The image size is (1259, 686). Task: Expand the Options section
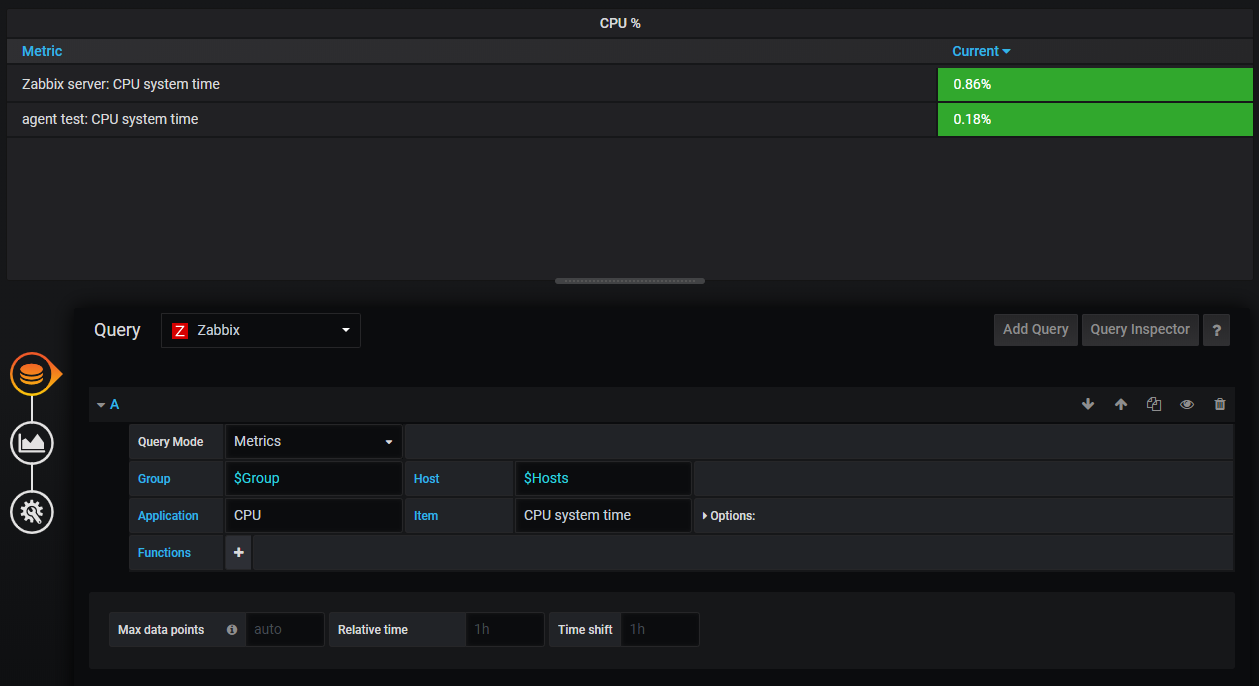tap(729, 516)
